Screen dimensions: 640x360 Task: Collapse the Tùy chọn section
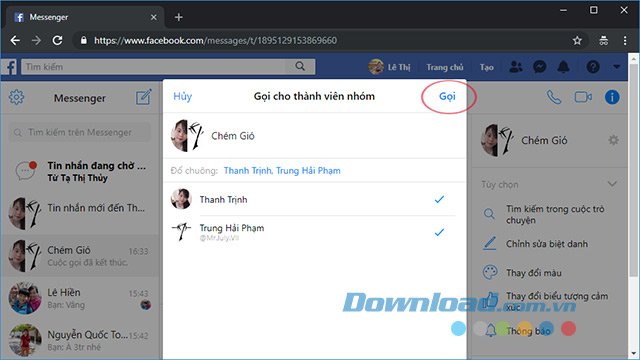[612, 184]
